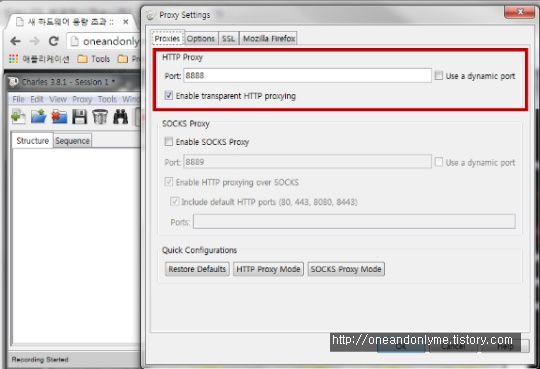Toggle SOCKS Proxy 'Use a dynamic port' checkbox
This screenshot has height=369, width=540.
pos(438,162)
